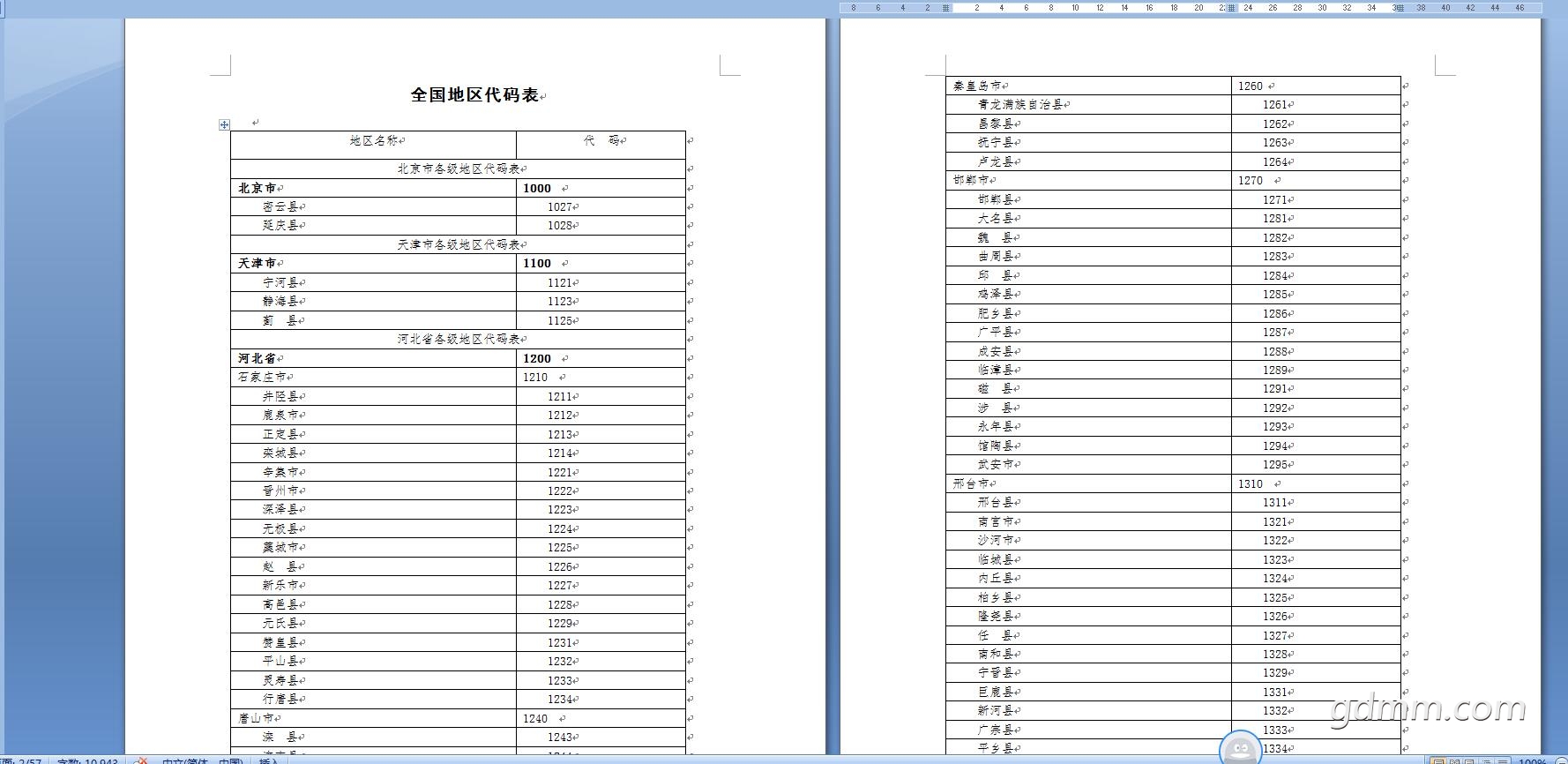
Task: Click the 密云县 cell
Action: pos(373,206)
